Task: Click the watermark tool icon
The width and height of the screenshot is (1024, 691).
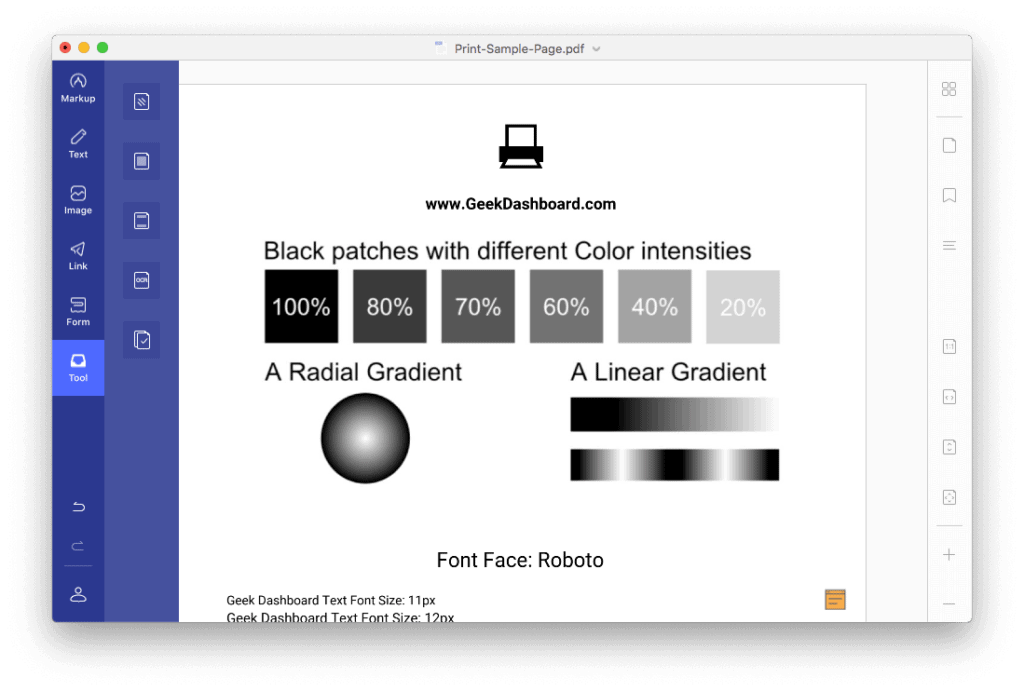Action: (x=142, y=101)
